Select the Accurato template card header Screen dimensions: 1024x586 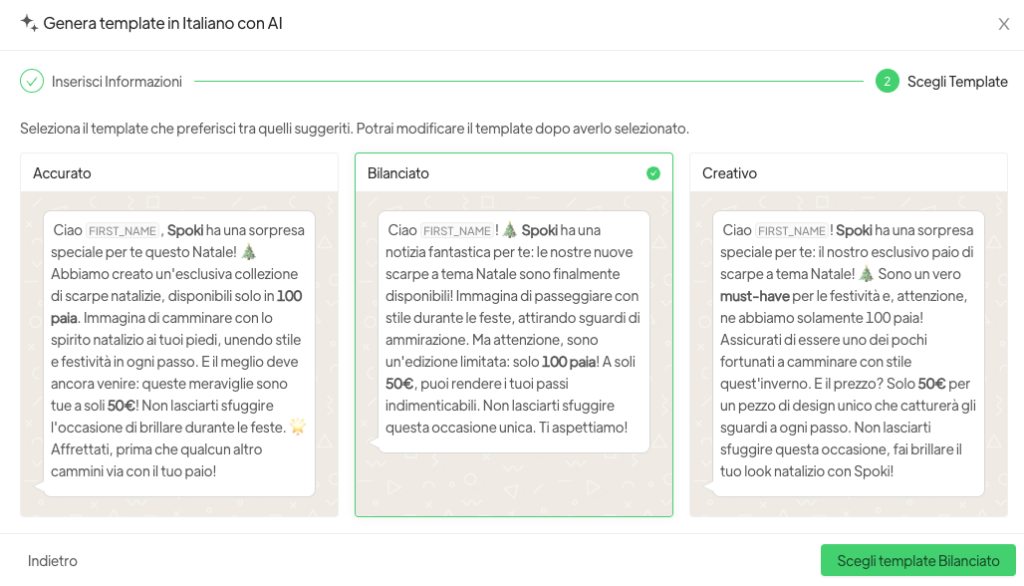[x=179, y=173]
